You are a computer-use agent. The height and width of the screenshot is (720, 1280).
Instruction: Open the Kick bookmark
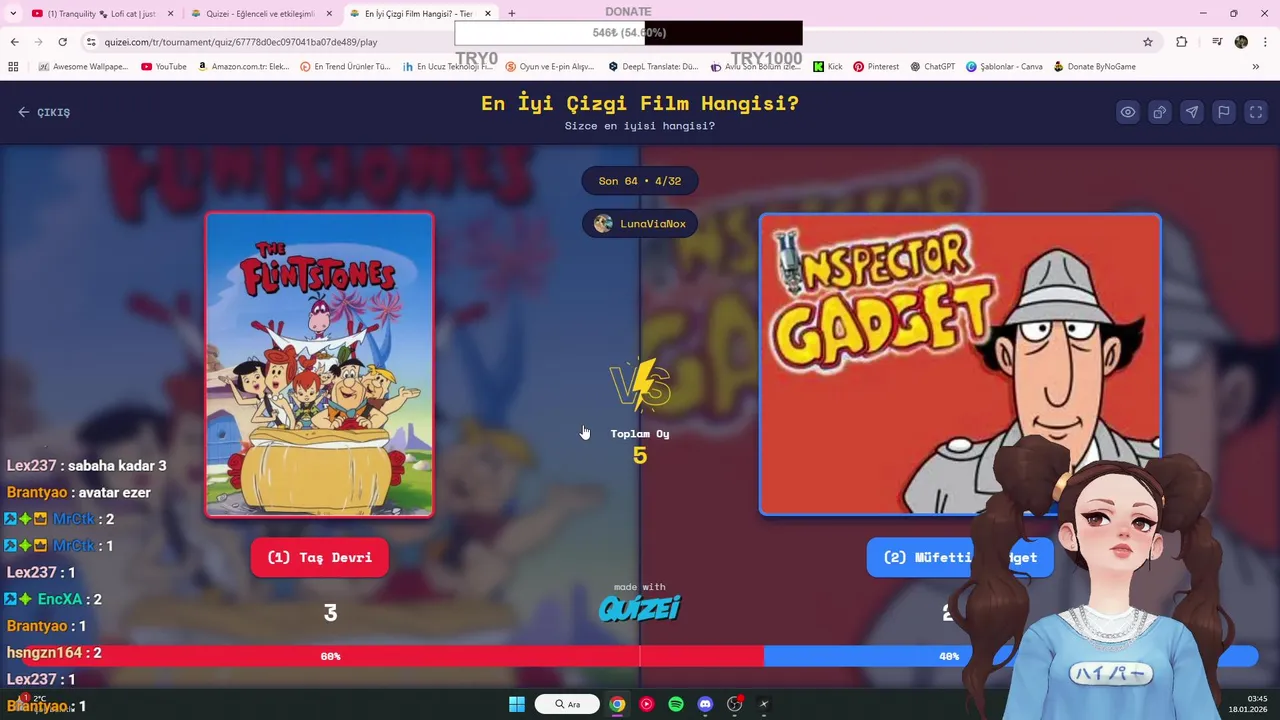tap(828, 67)
